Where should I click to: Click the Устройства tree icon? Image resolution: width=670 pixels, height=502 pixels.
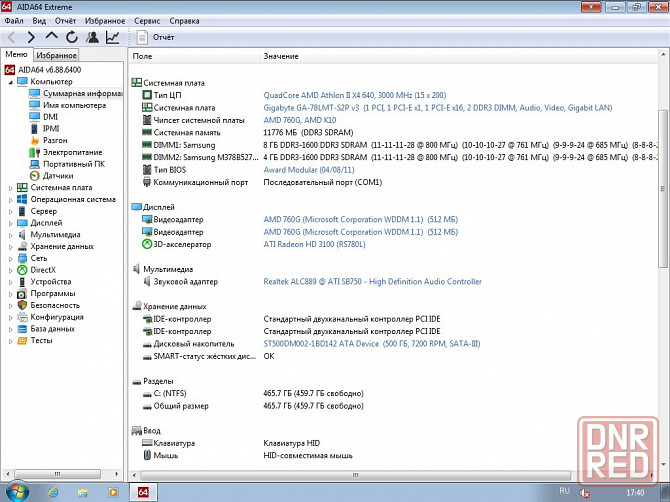22,282
